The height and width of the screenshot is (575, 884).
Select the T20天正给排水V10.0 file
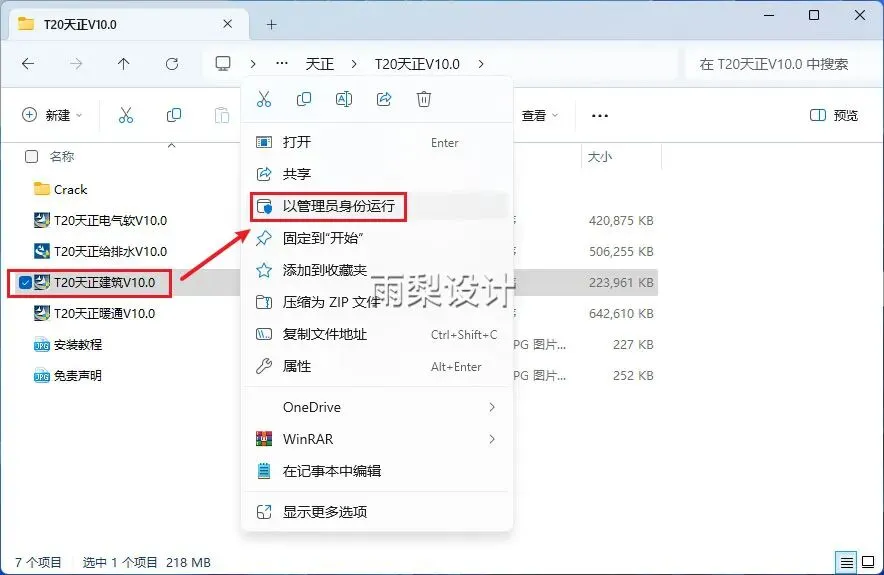coord(101,251)
